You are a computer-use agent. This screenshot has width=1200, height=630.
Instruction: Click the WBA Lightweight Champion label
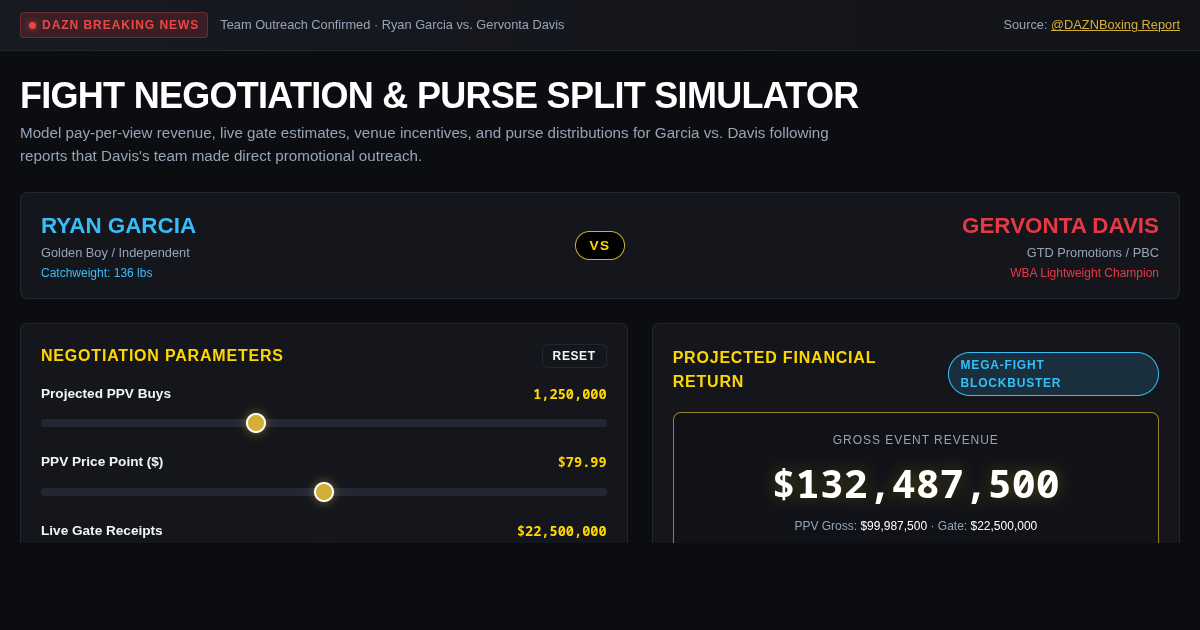(x=1084, y=273)
